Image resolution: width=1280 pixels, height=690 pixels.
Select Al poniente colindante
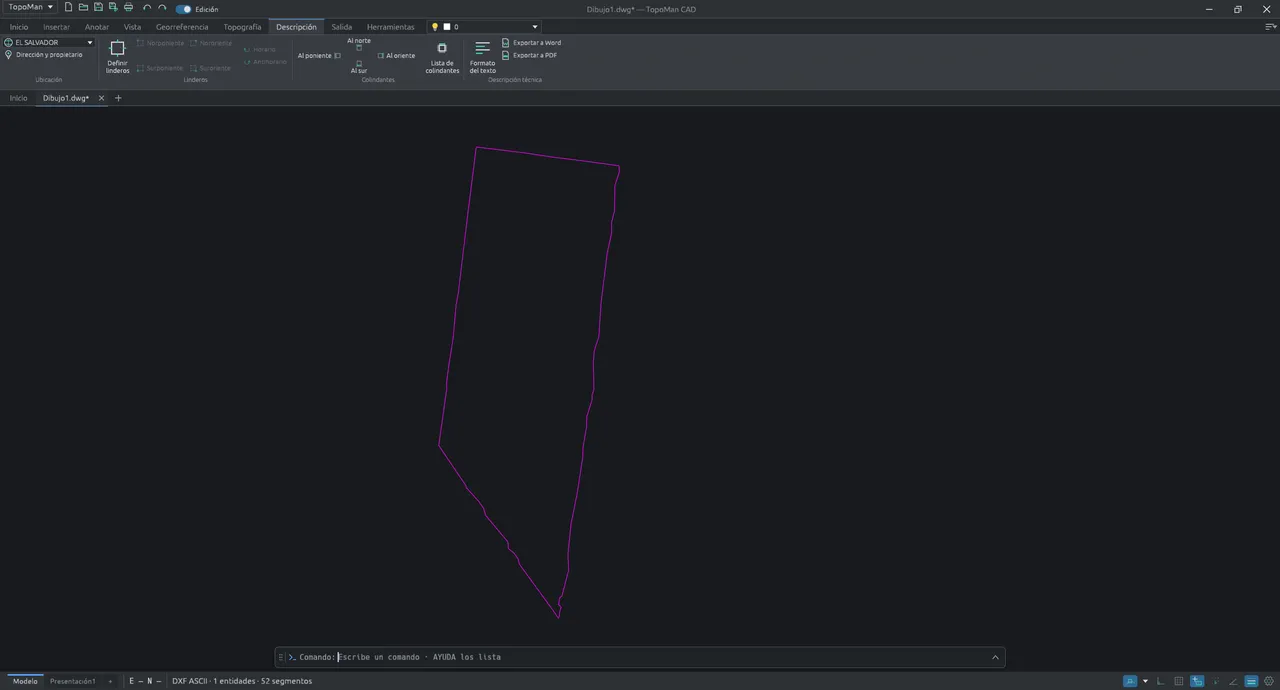coord(319,56)
